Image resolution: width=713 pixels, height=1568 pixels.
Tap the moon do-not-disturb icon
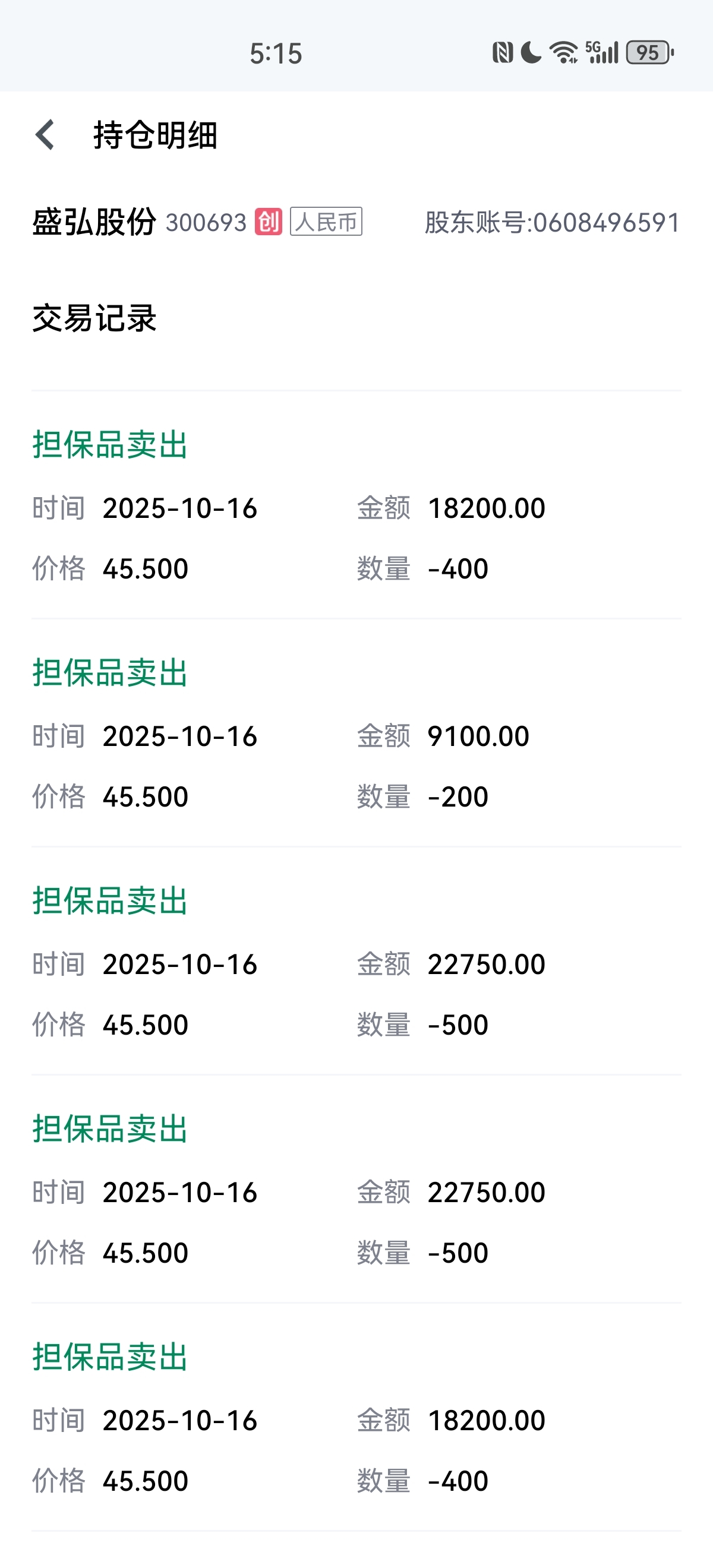point(531,52)
